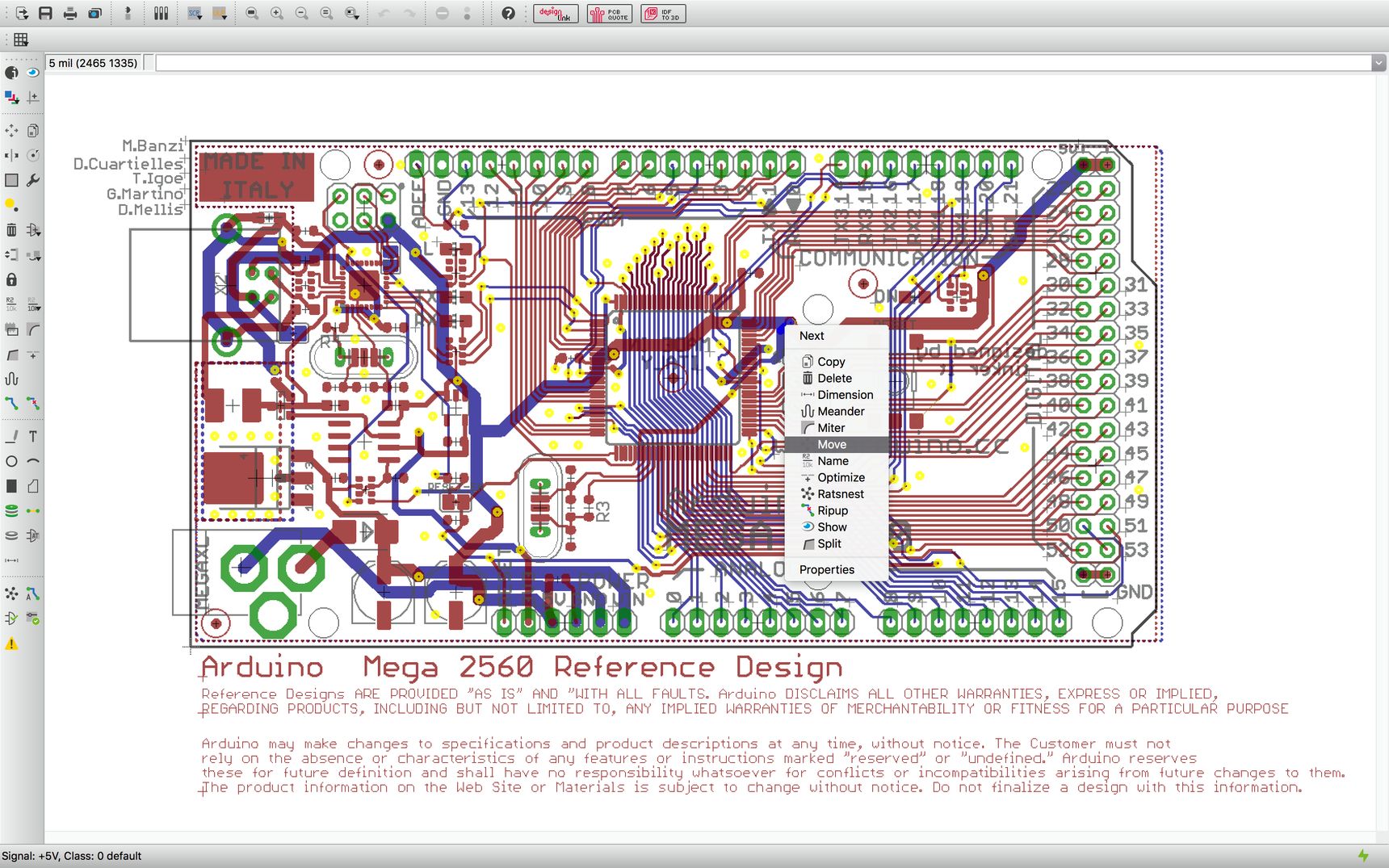Viewport: 1389px width, 868px height.
Task: Click the Redraw zoom icon
Action: tap(326, 13)
